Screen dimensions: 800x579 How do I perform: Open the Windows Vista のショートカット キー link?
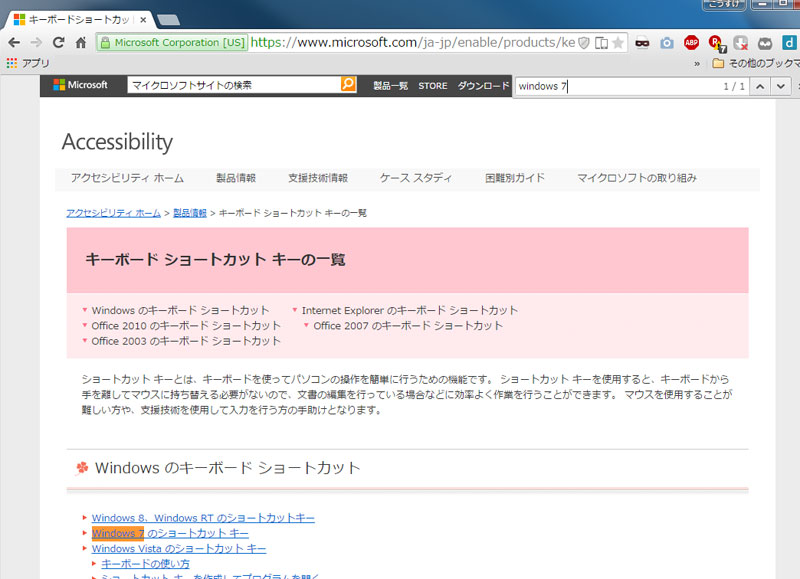pyautogui.click(x=179, y=548)
